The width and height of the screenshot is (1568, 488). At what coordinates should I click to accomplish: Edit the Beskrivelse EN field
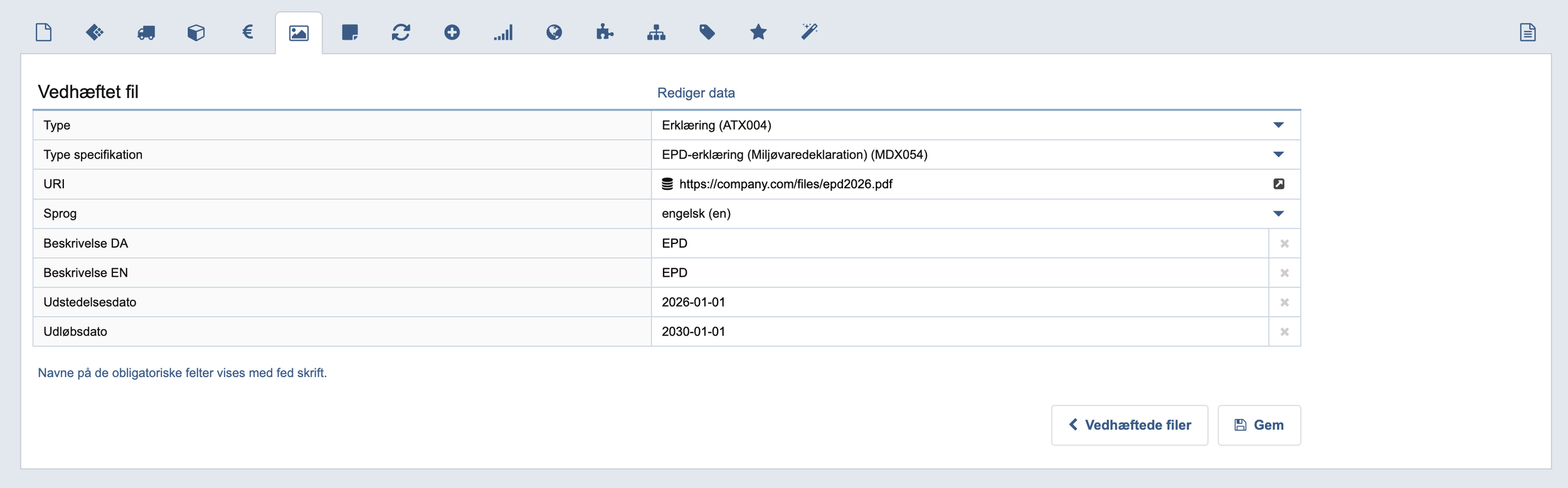pos(960,273)
